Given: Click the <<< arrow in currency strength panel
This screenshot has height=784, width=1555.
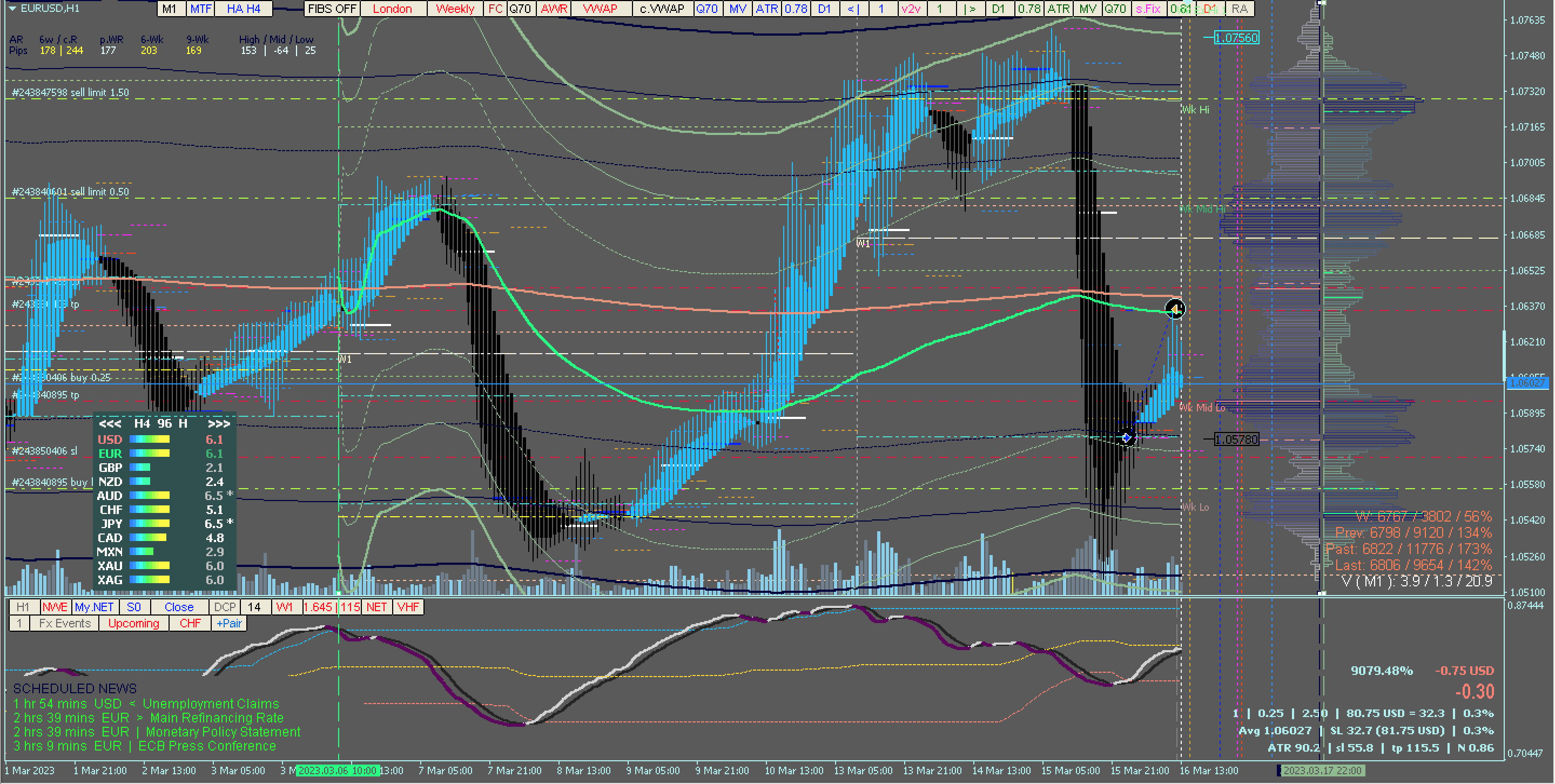Looking at the screenshot, I should pyautogui.click(x=110, y=424).
